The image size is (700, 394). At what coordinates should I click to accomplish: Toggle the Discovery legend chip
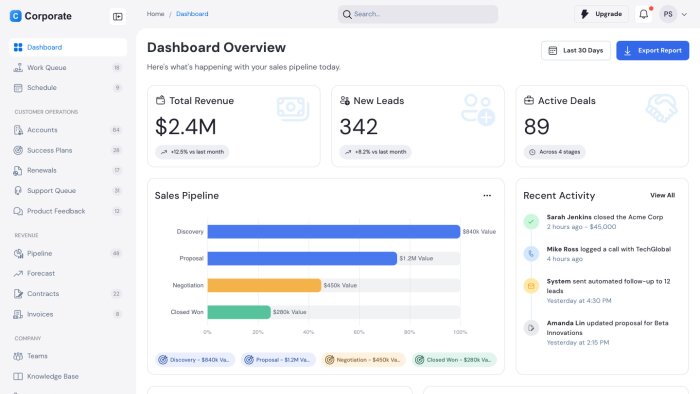pyautogui.click(x=195, y=360)
